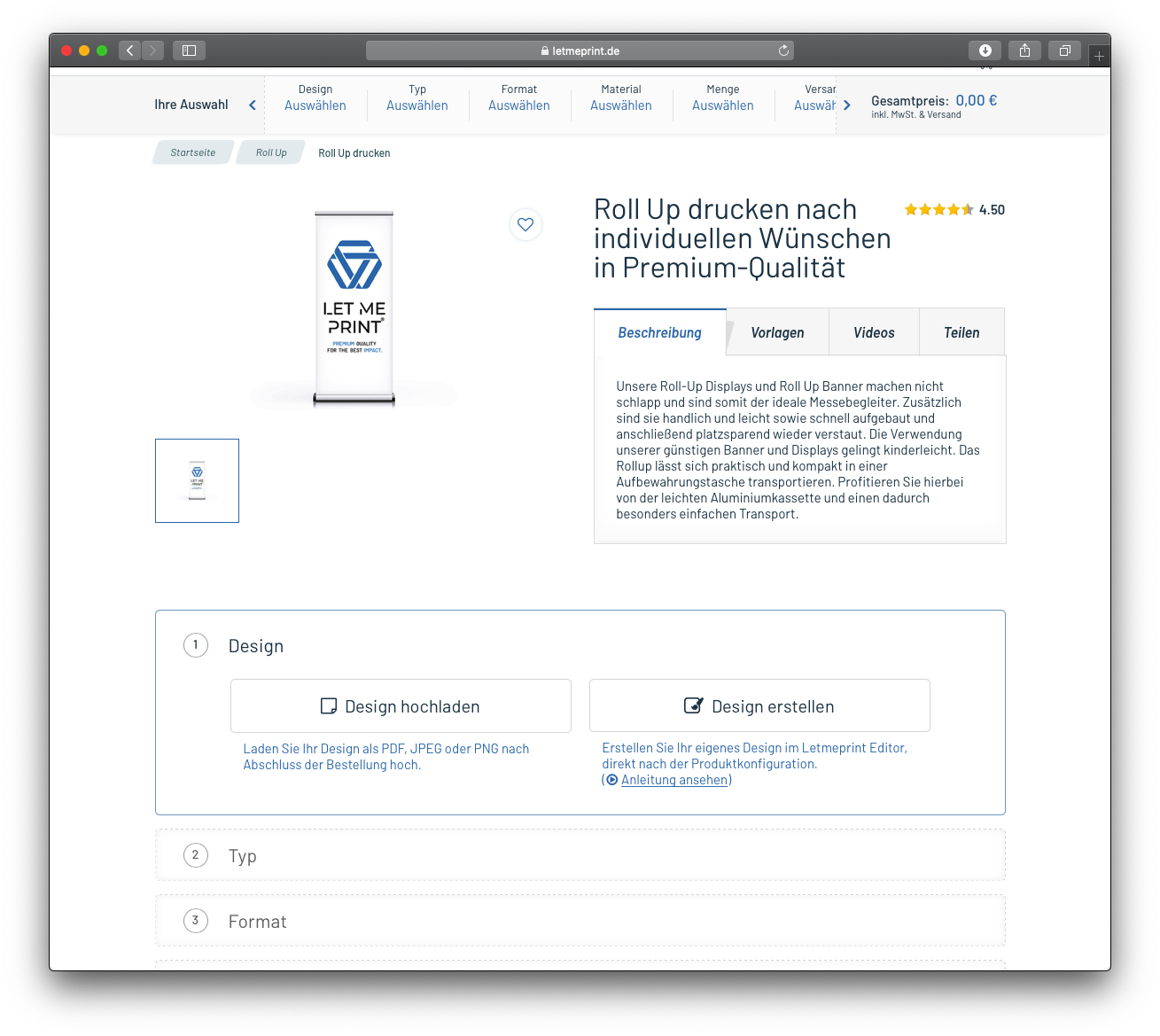Select Design Auswählen in selection bar
The width and height of the screenshot is (1160, 1036).
click(x=315, y=97)
